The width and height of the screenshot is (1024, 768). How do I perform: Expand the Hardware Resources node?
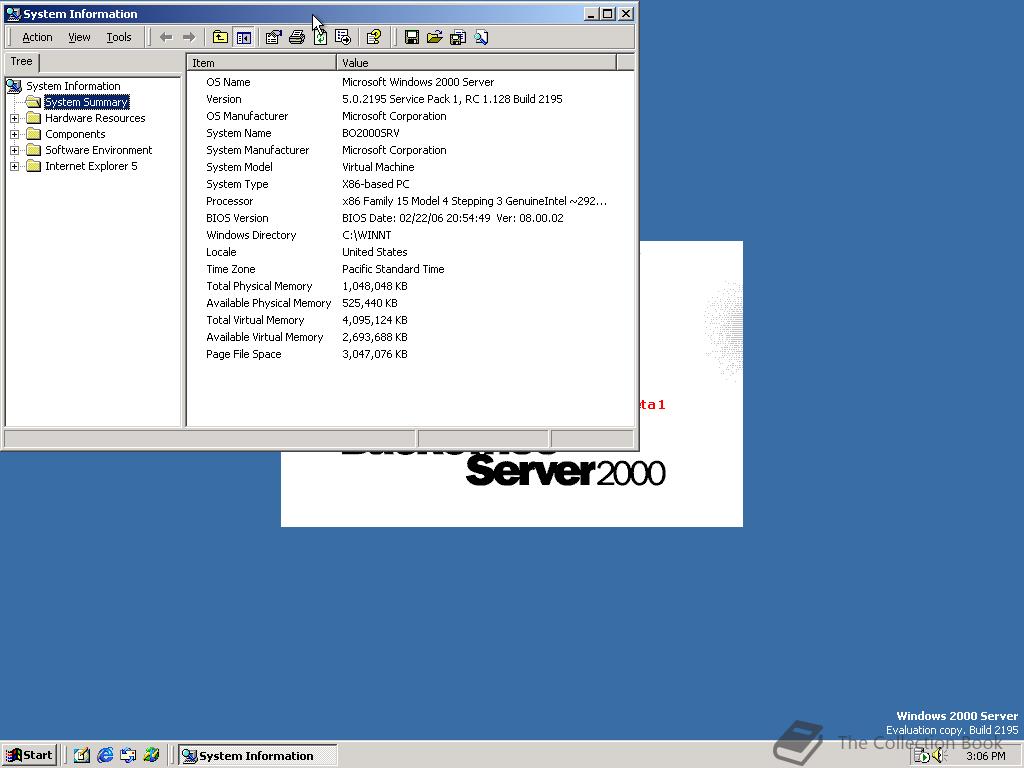click(x=14, y=118)
